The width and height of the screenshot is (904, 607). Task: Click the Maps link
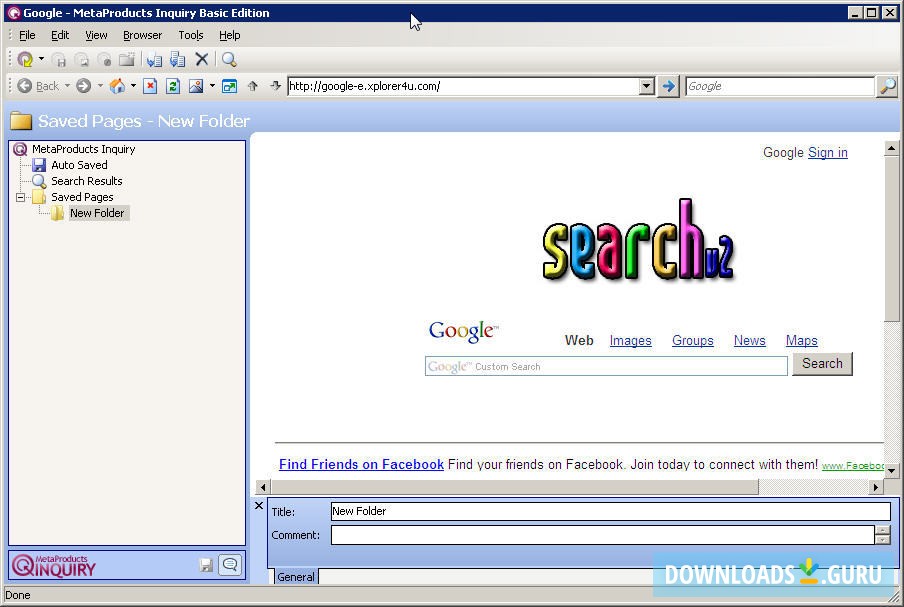click(x=801, y=341)
